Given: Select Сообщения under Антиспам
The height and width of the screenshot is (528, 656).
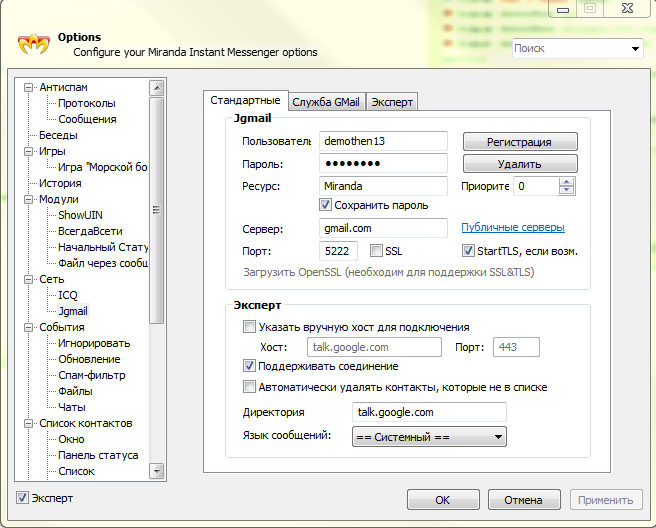Looking at the screenshot, I should 87,119.
